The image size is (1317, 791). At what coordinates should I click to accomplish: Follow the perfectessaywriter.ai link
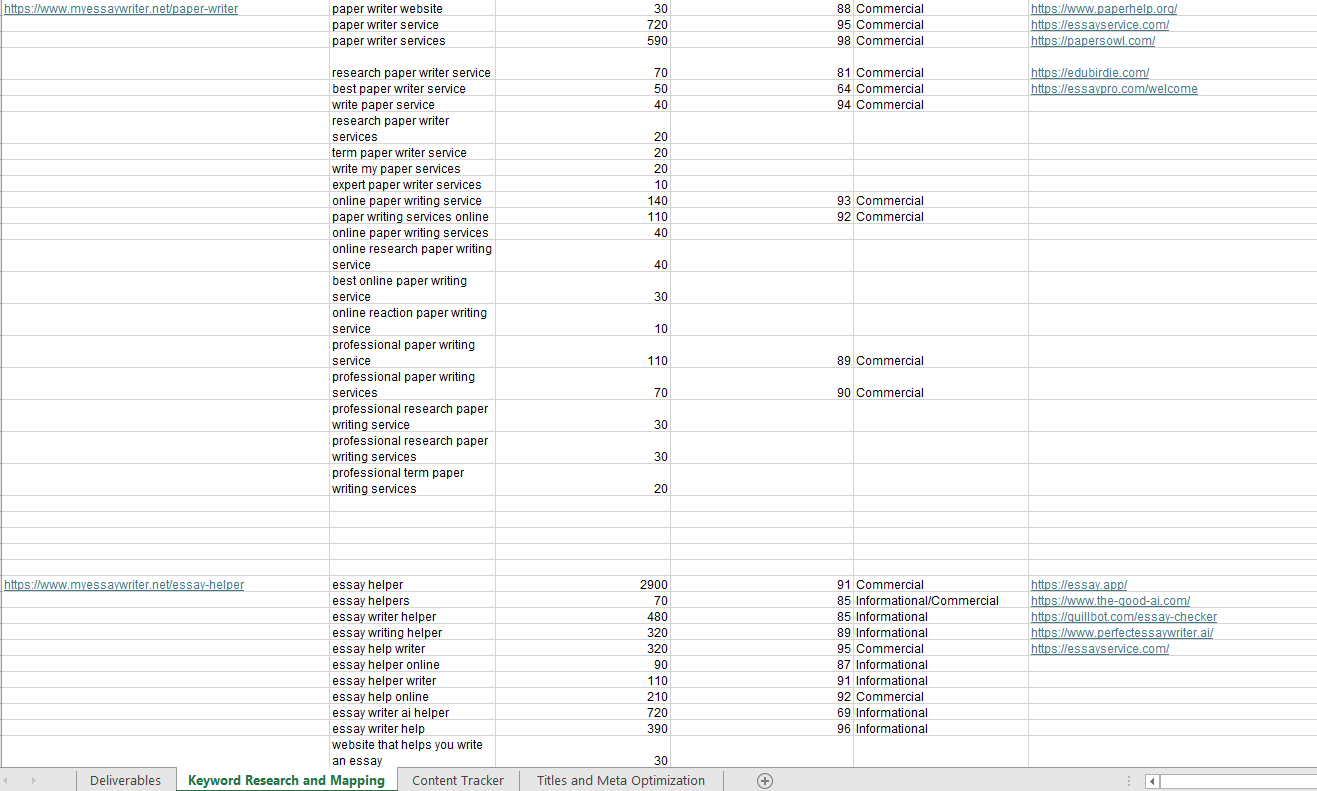tap(1122, 633)
